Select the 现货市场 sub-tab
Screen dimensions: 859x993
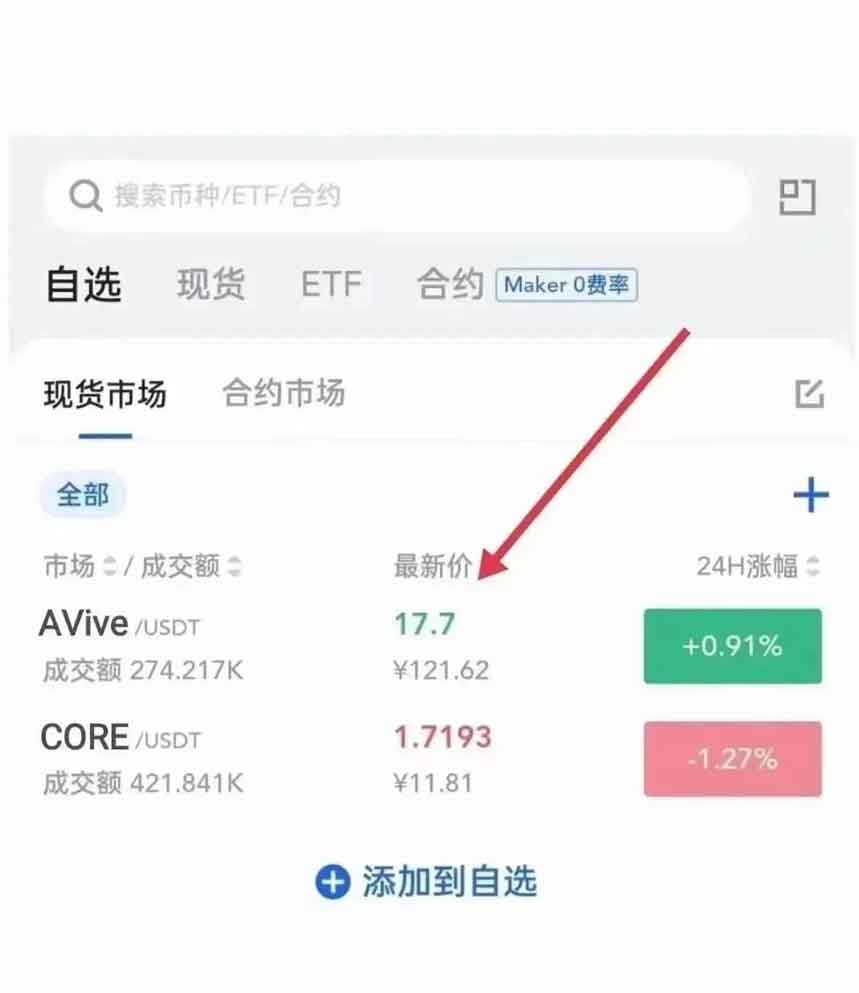click(x=105, y=394)
